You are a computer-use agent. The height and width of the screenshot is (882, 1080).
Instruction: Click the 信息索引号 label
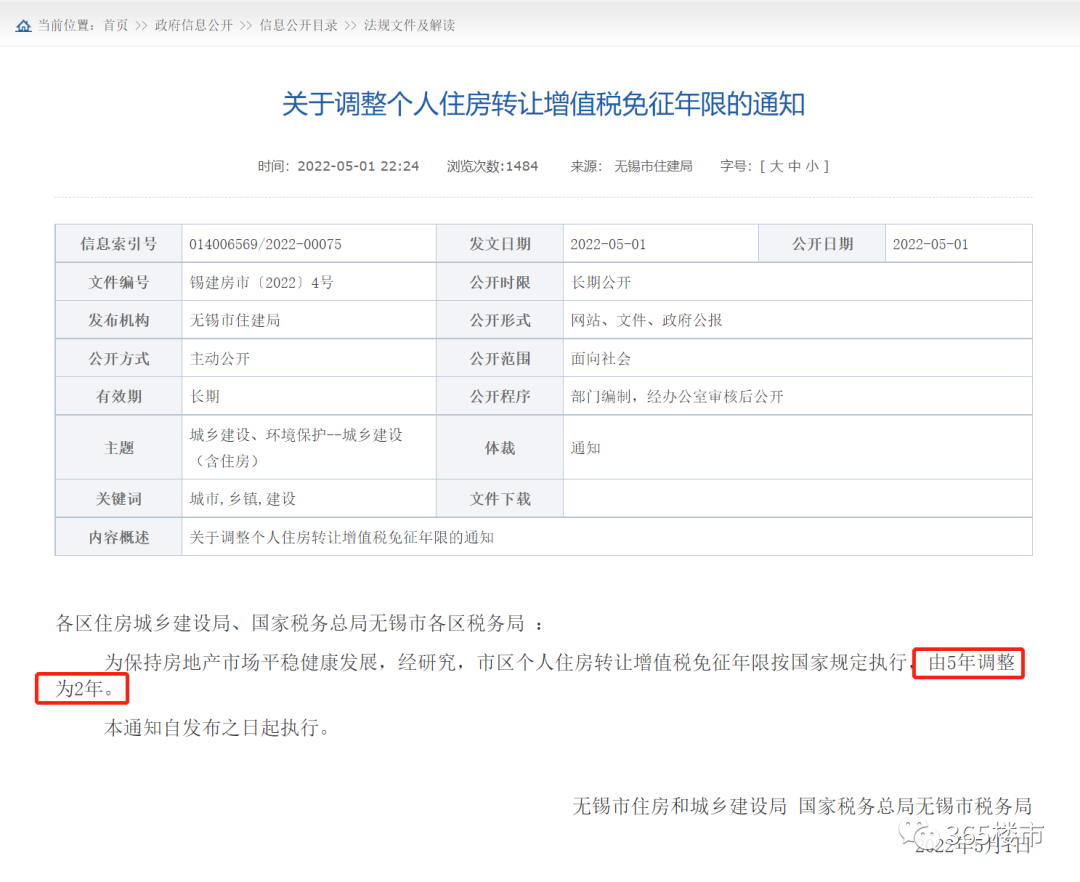tap(118, 244)
